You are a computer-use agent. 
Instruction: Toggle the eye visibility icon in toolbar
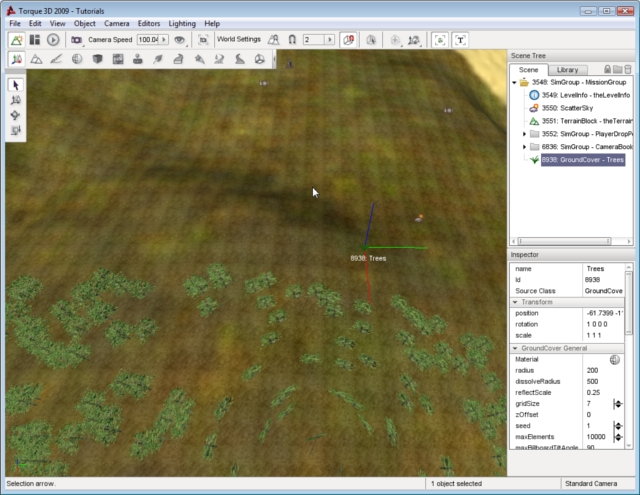pyautogui.click(x=180, y=40)
